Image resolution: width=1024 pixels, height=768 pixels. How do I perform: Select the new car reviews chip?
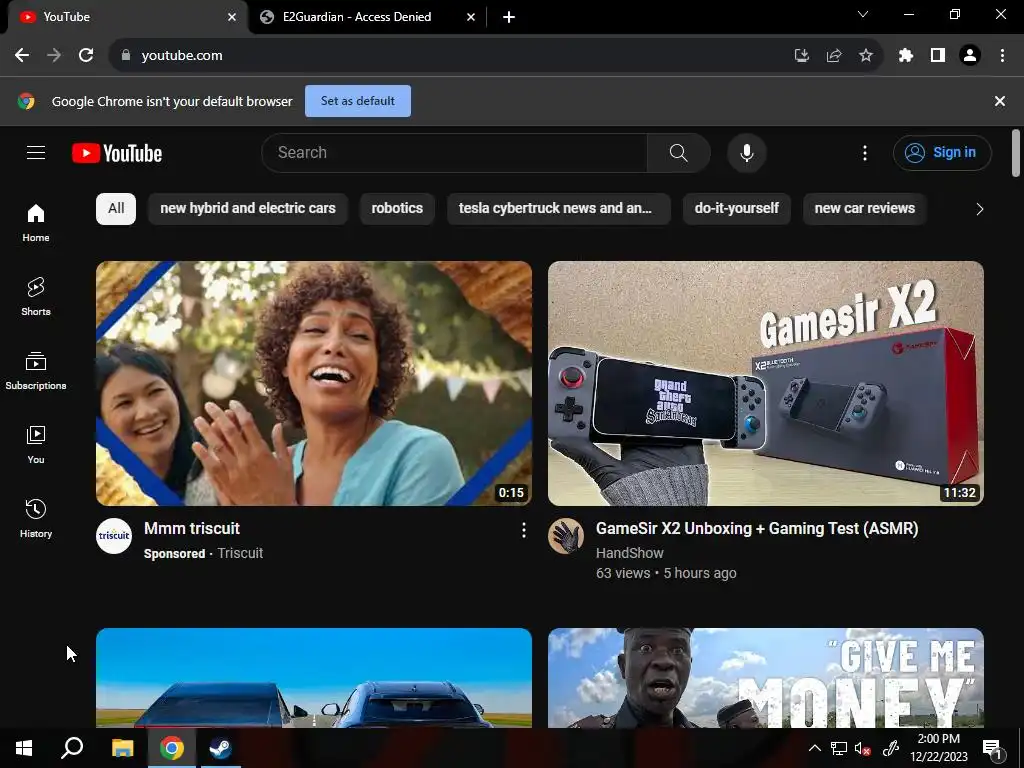coord(865,208)
